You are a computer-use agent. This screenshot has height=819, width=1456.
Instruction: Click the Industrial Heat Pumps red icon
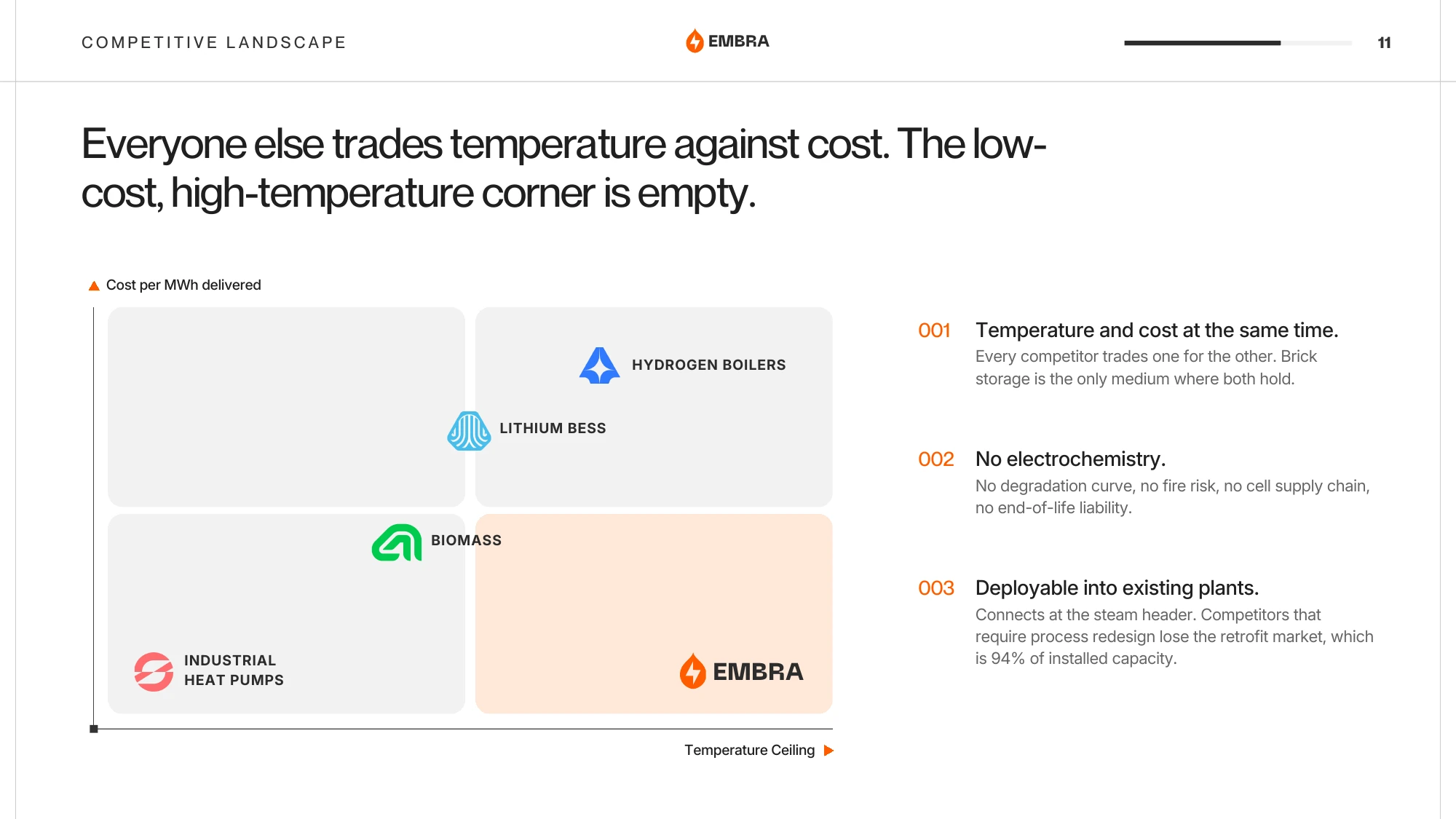coord(154,671)
